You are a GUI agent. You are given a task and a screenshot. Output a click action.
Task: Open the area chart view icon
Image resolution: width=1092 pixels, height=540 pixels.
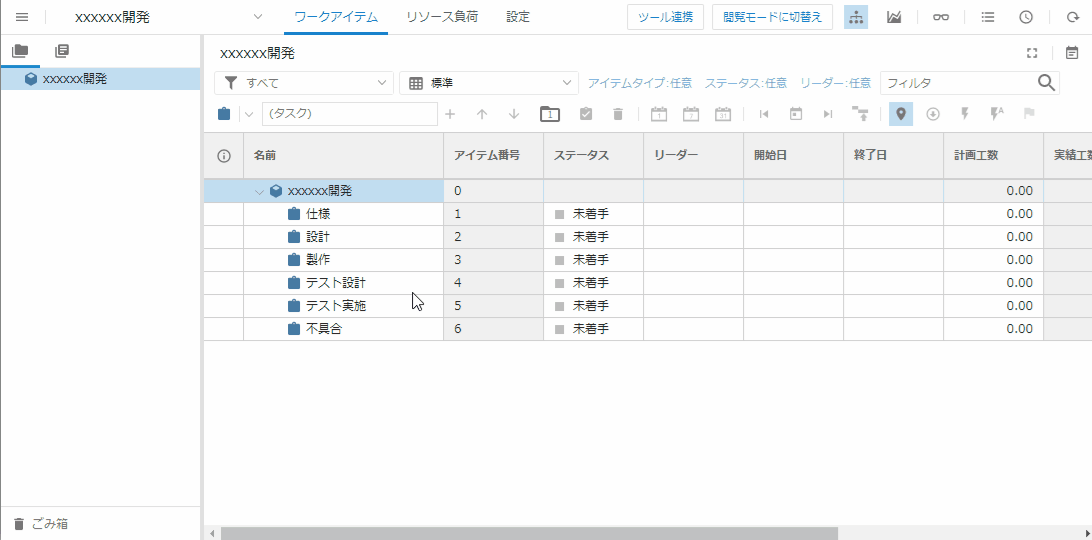[x=894, y=17]
